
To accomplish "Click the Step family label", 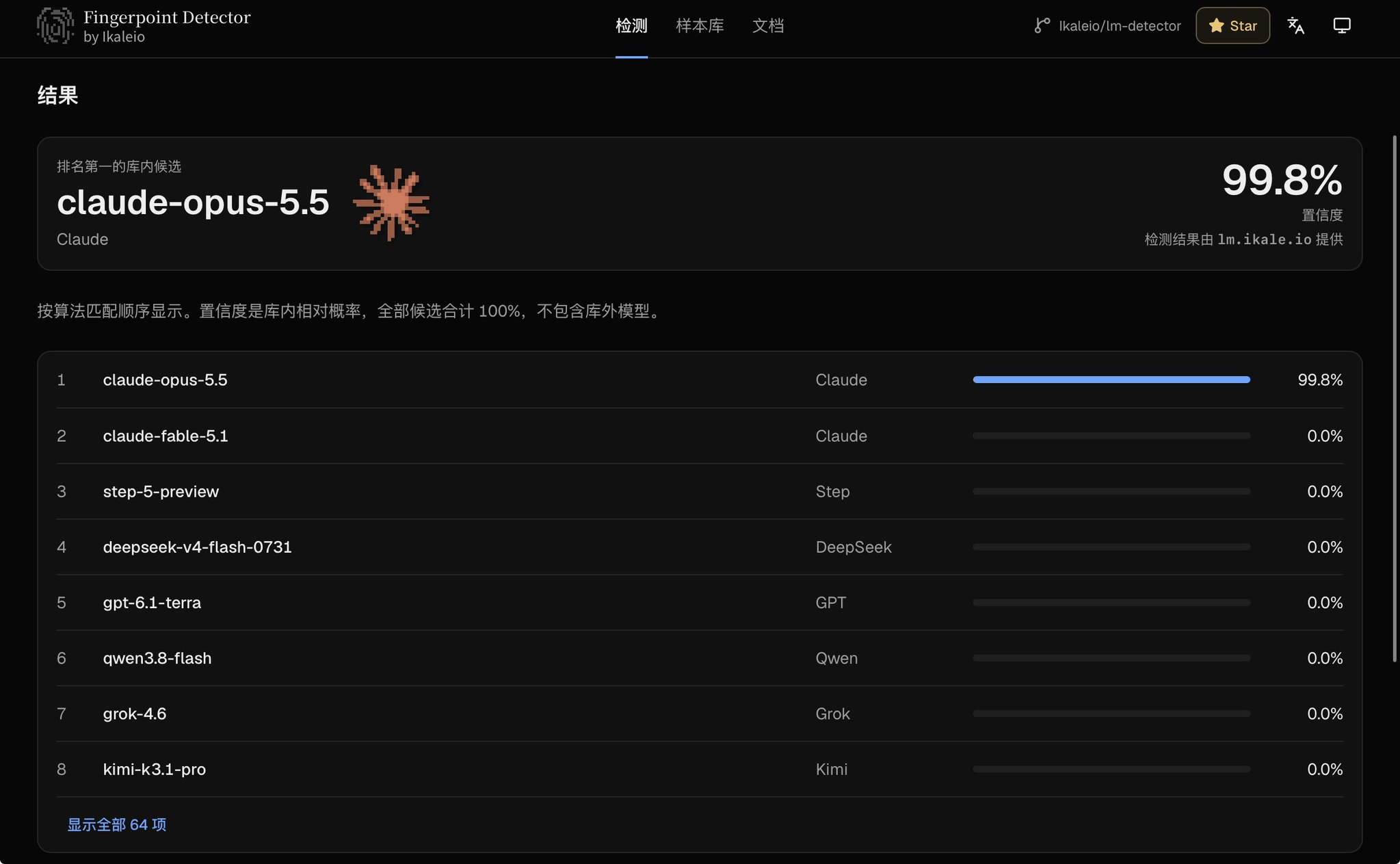I will [x=832, y=491].
